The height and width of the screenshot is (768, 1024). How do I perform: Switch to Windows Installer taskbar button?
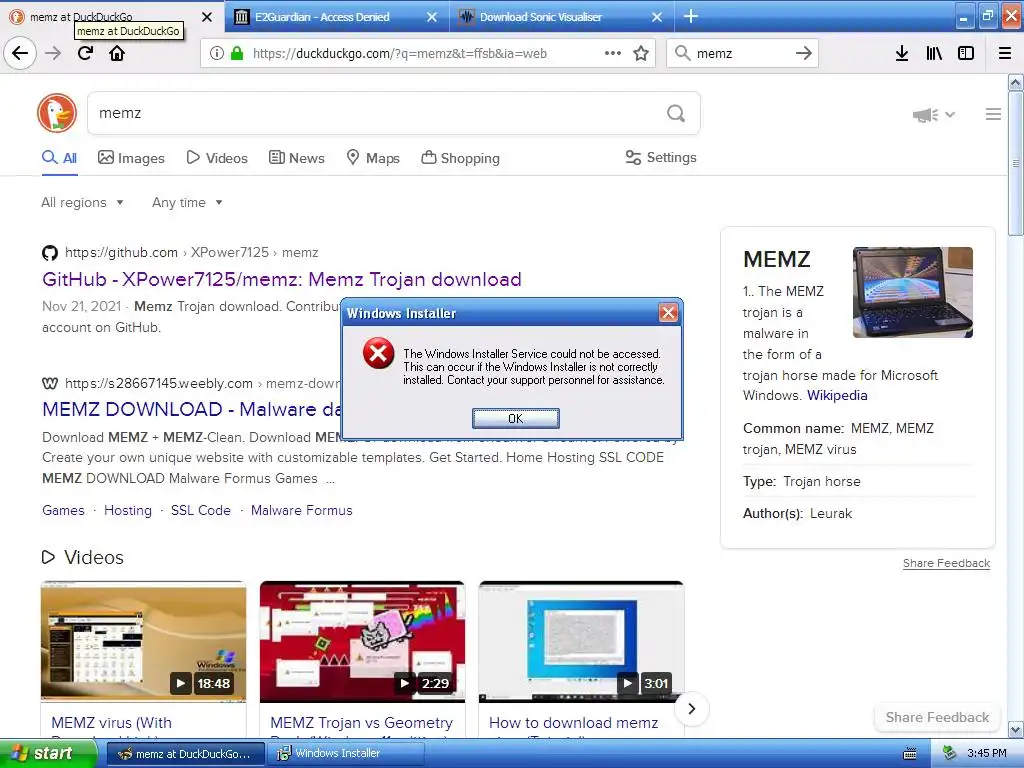click(345, 754)
